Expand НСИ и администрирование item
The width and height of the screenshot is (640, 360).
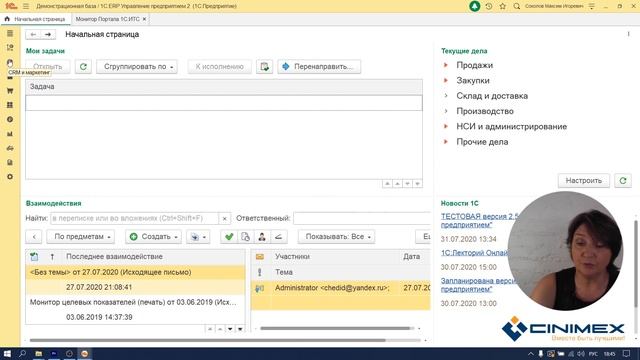click(446, 126)
